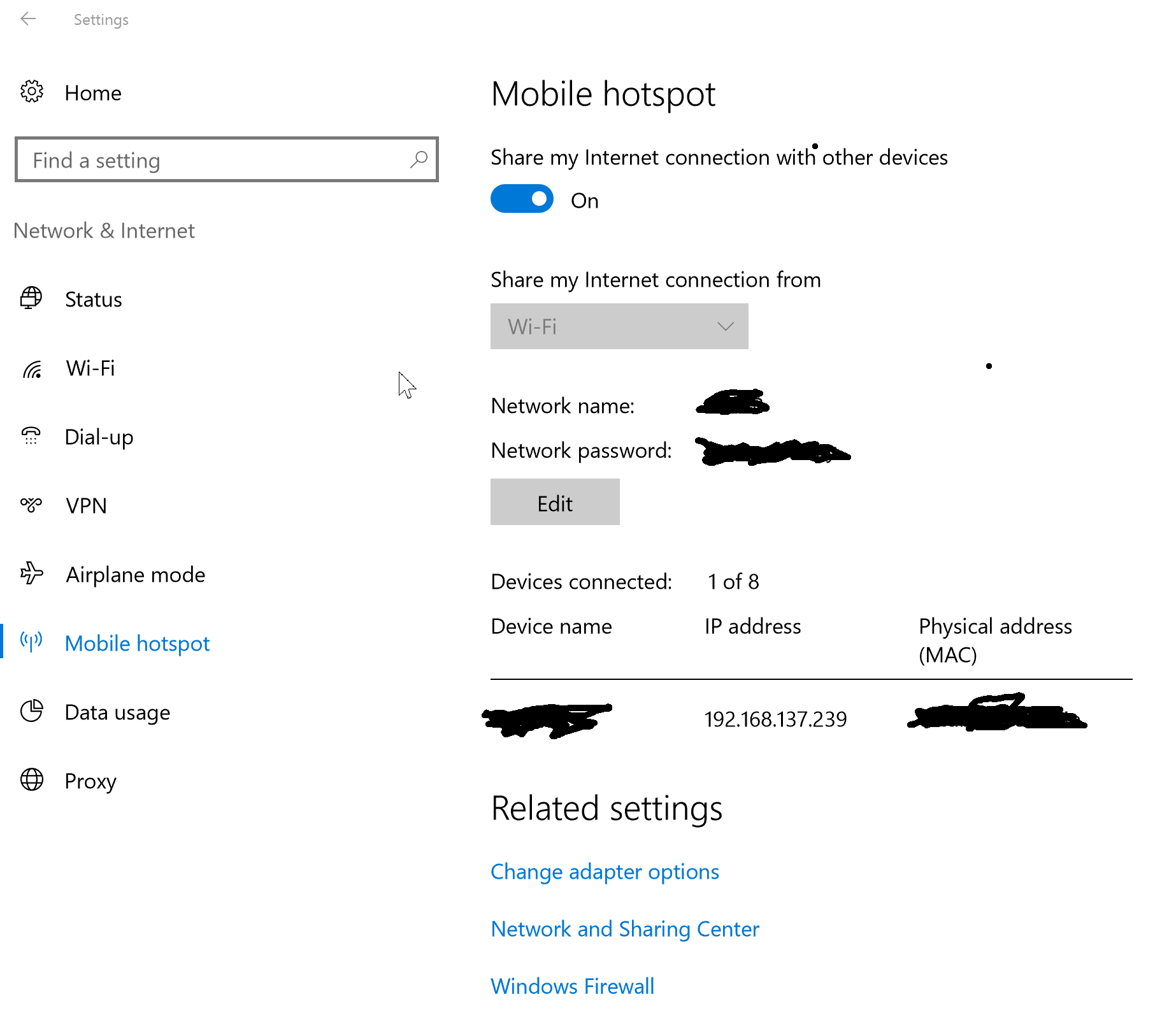Open the Data usage section
1176x1024 pixels.
tap(117, 712)
